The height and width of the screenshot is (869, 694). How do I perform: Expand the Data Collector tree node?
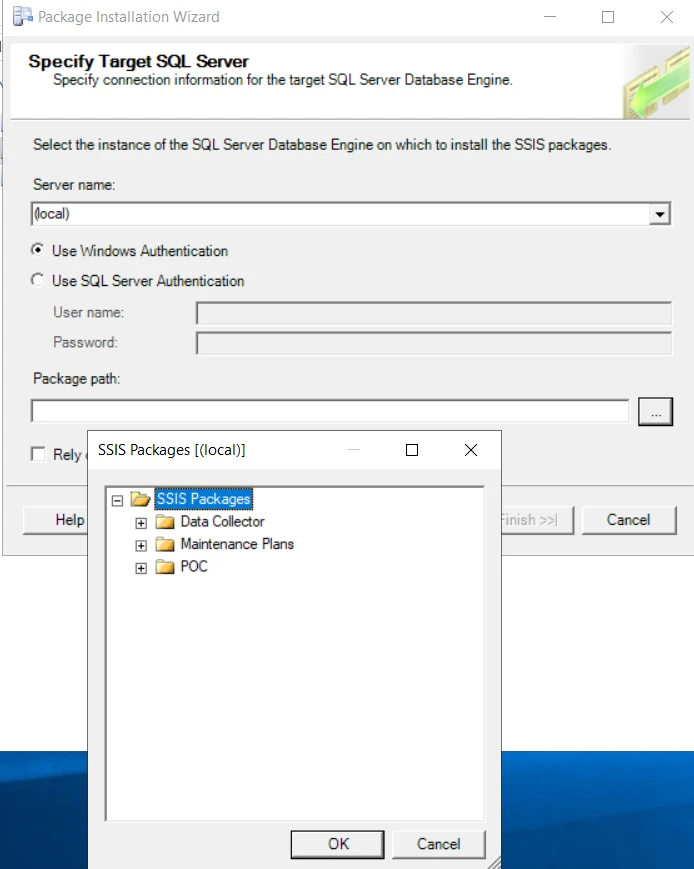(141, 523)
